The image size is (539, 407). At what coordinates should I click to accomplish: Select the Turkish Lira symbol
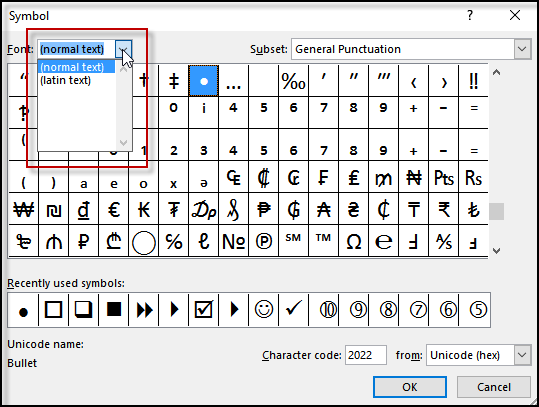473,209
